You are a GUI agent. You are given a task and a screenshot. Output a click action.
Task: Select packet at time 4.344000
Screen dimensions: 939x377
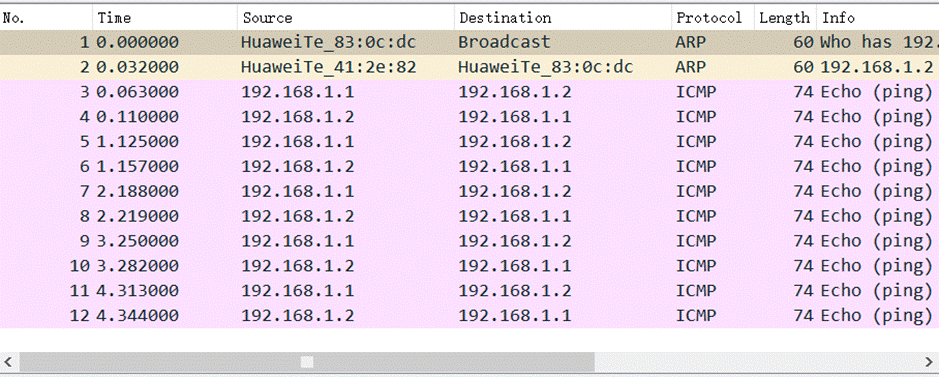tap(470, 315)
